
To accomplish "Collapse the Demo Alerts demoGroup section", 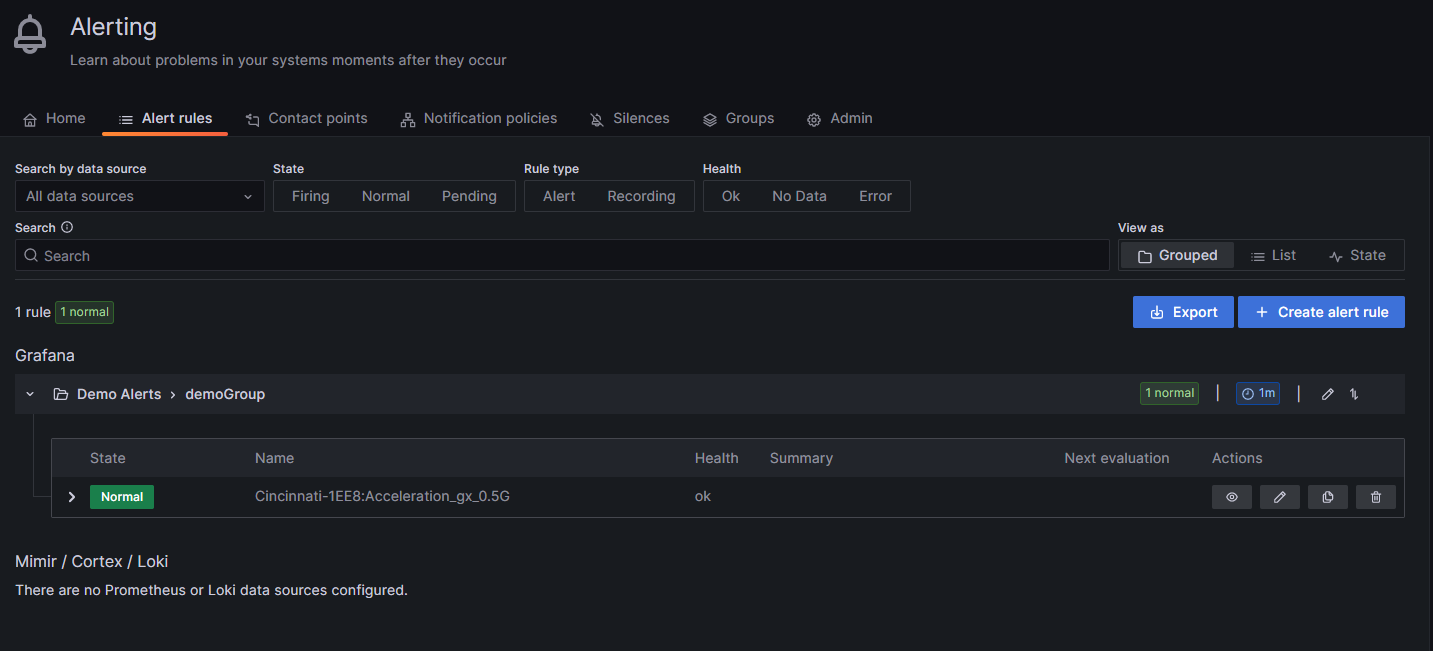I will click(x=30, y=394).
